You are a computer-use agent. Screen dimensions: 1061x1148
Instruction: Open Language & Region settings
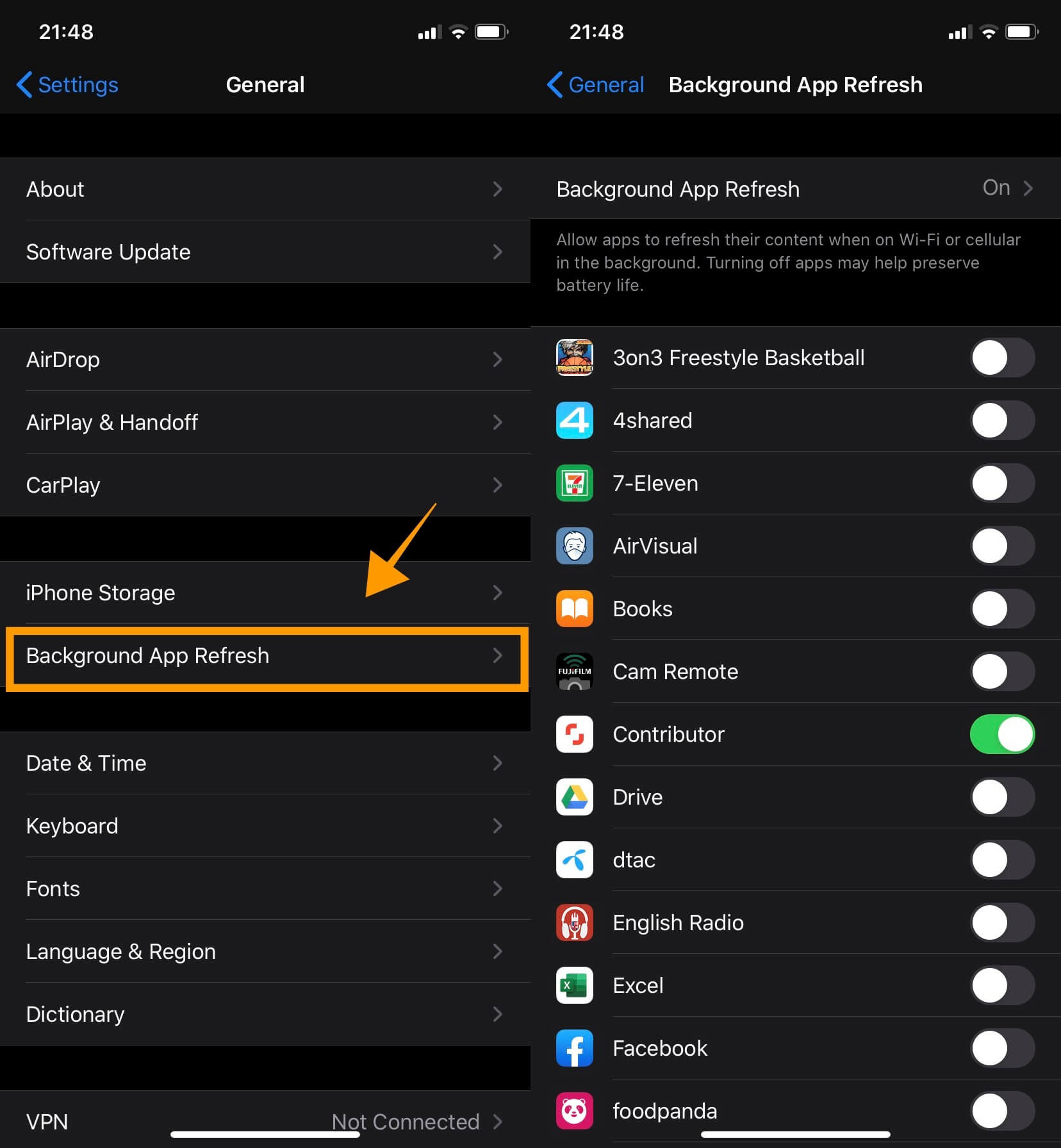(x=265, y=951)
